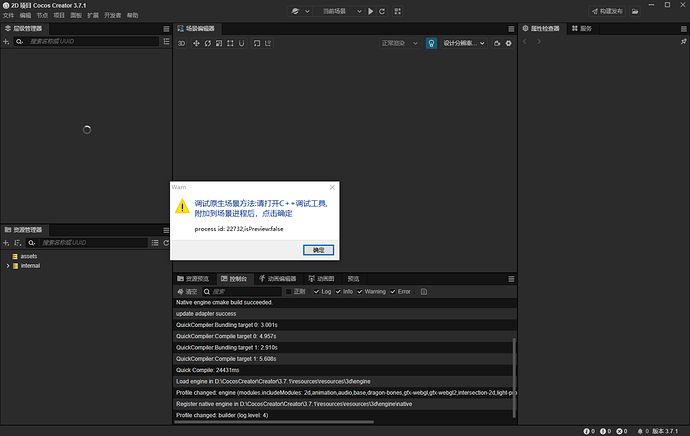Open the console log file icon
This screenshot has height=436, width=690.
pyautogui.click(x=424, y=292)
